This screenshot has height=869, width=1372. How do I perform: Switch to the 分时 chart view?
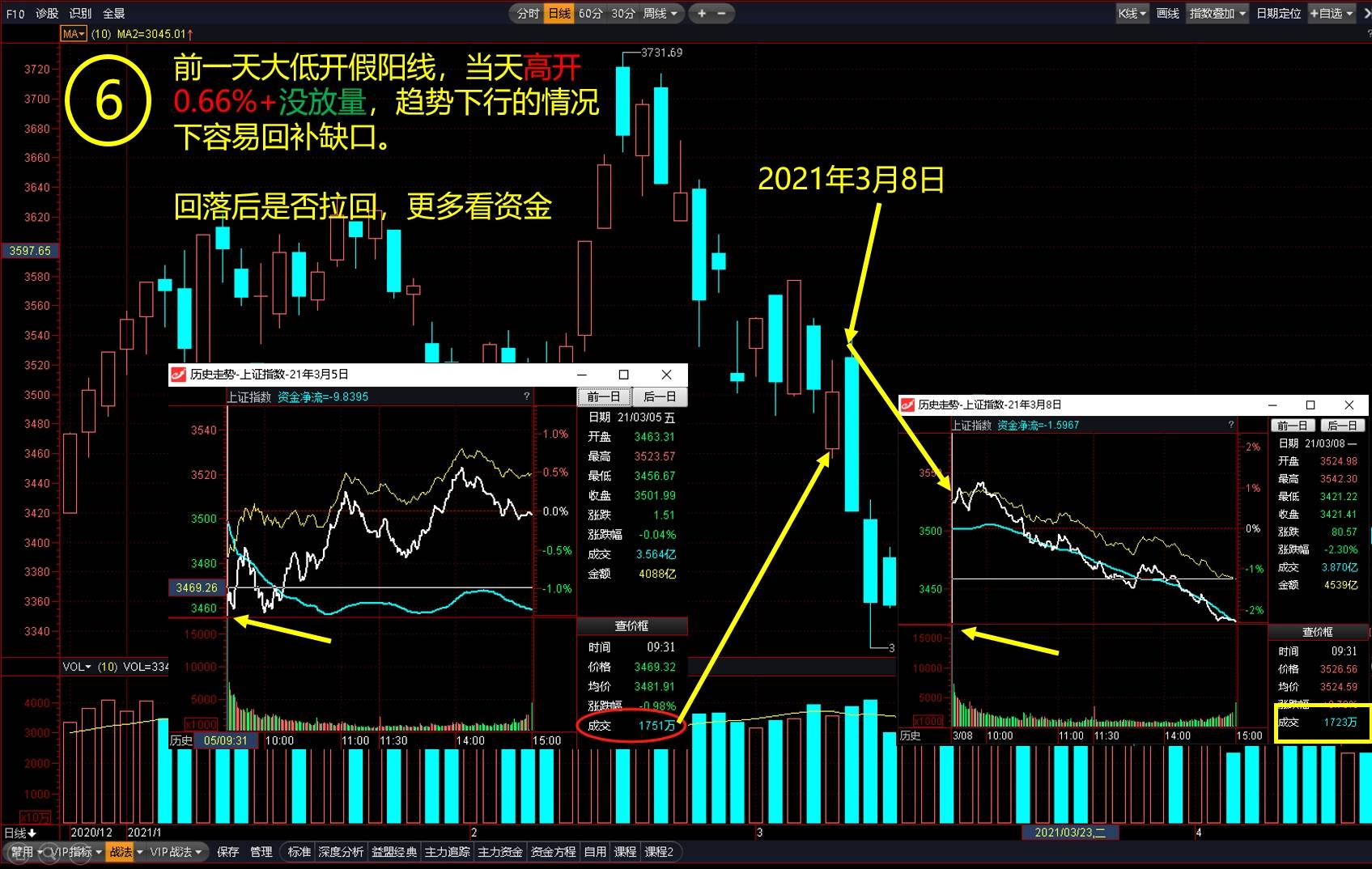pyautogui.click(x=528, y=14)
